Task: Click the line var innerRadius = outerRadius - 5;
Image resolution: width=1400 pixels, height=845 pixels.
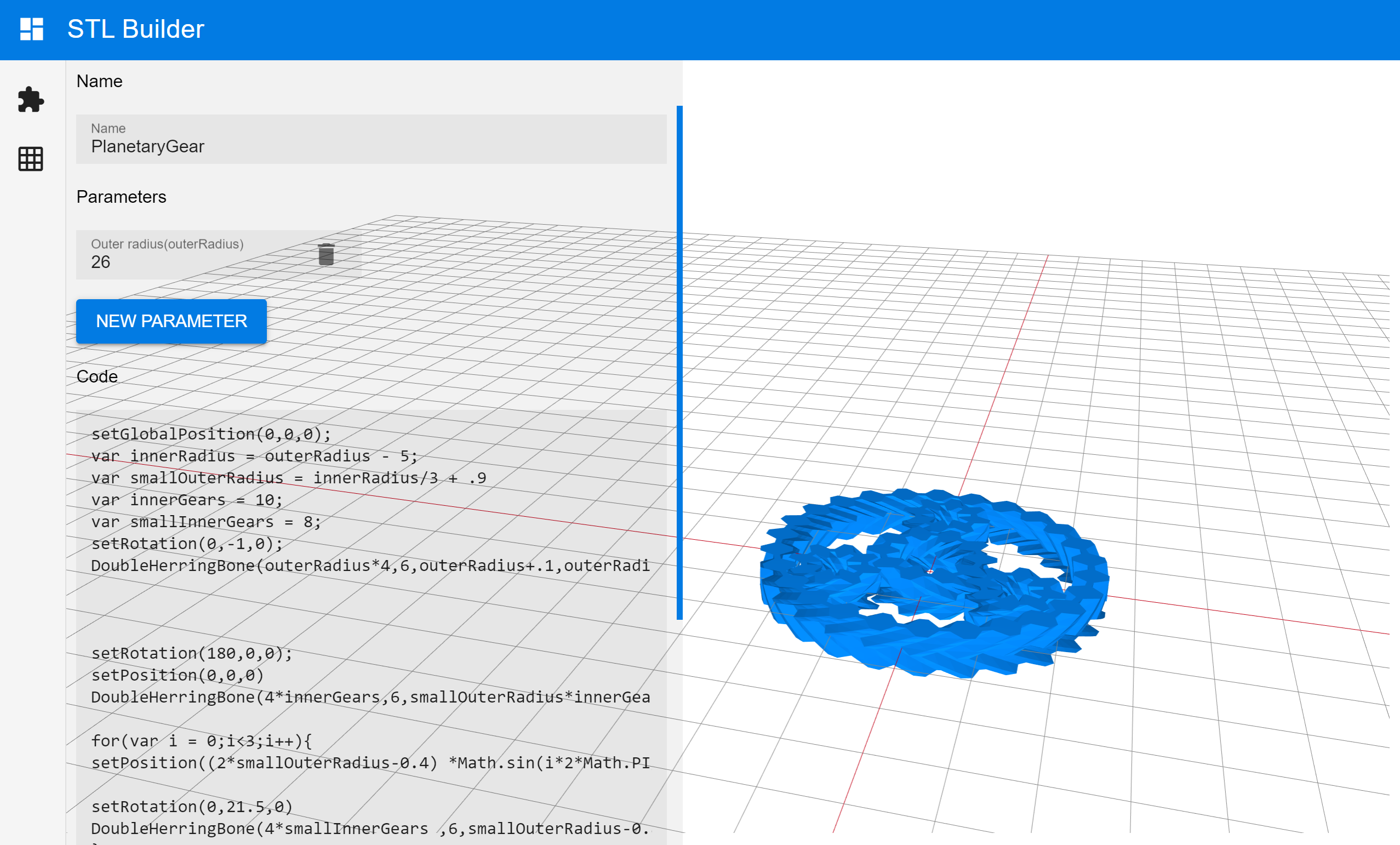Action: pyautogui.click(x=254, y=456)
